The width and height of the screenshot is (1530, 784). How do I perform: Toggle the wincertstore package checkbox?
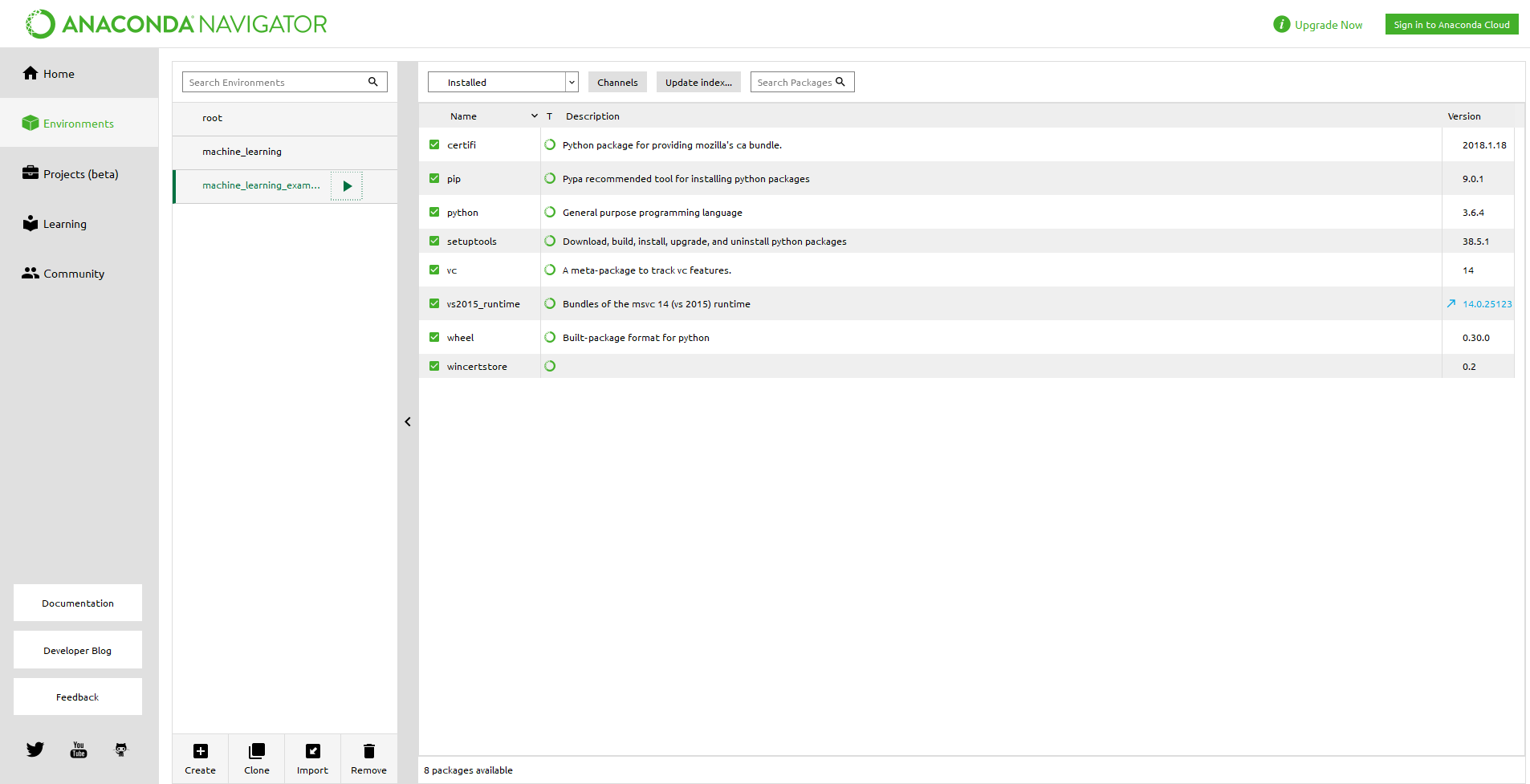point(434,366)
